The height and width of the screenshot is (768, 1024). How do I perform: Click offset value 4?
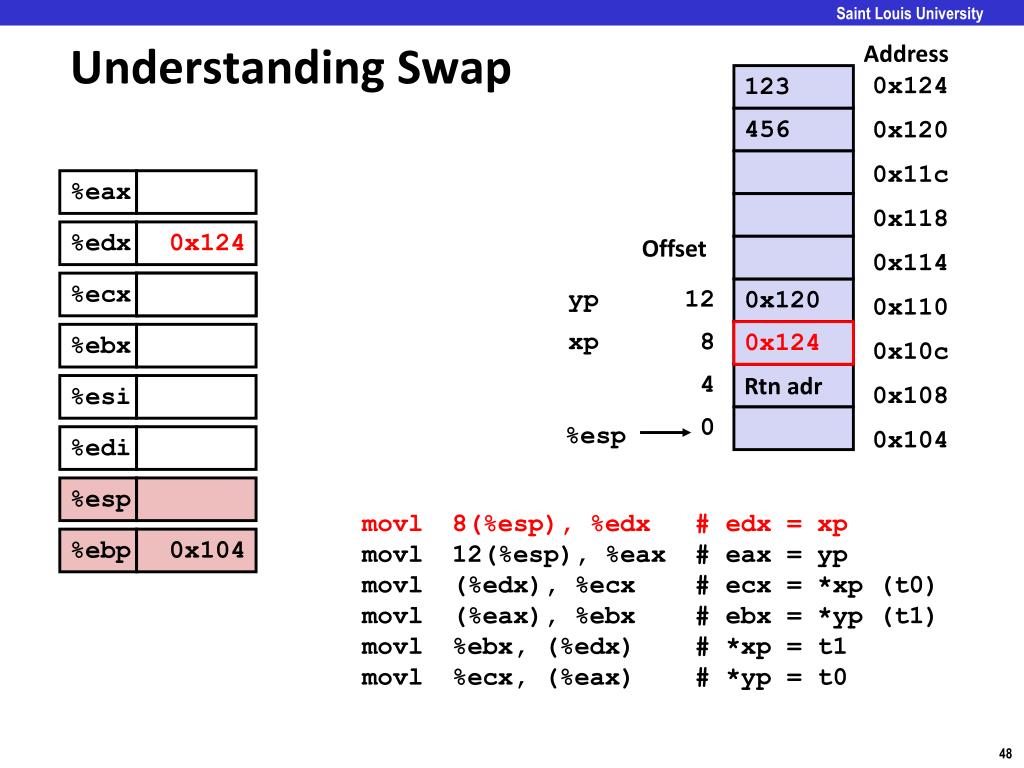707,384
